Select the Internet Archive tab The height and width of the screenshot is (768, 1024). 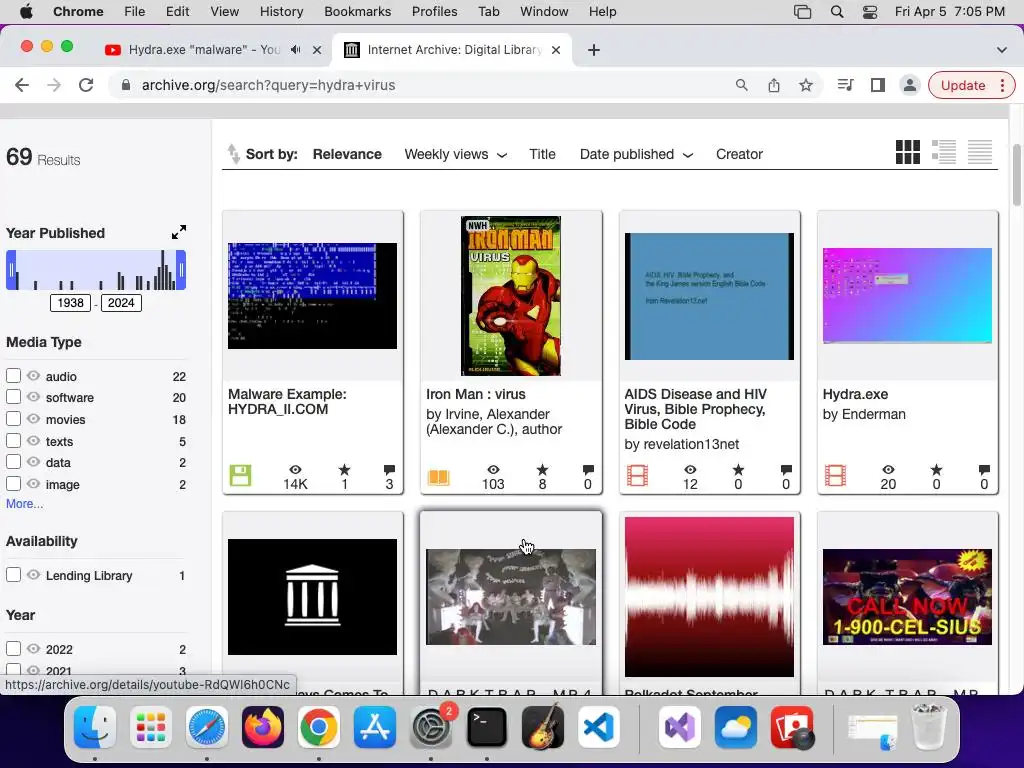click(451, 50)
